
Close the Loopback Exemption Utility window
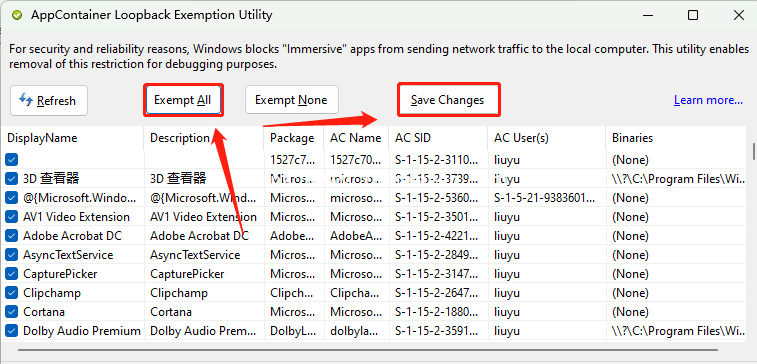coord(739,15)
